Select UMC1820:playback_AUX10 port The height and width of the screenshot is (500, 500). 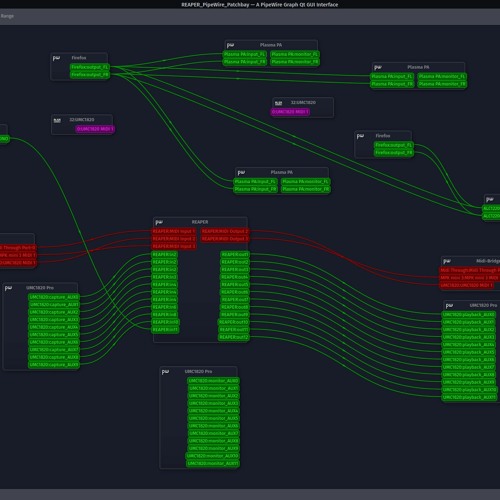469,390
